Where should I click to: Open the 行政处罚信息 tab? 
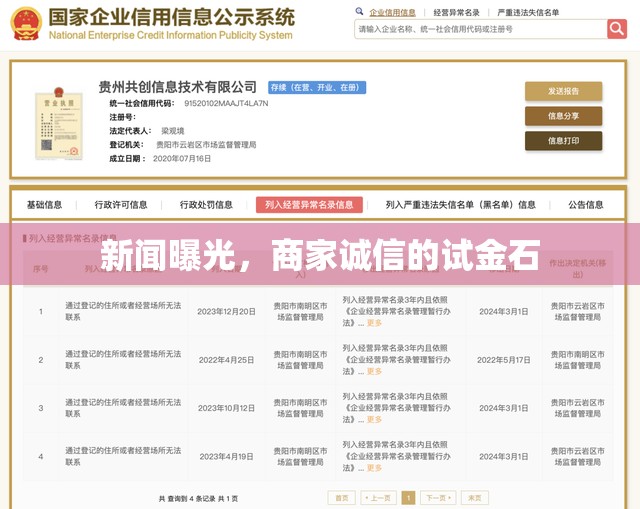click(206, 204)
